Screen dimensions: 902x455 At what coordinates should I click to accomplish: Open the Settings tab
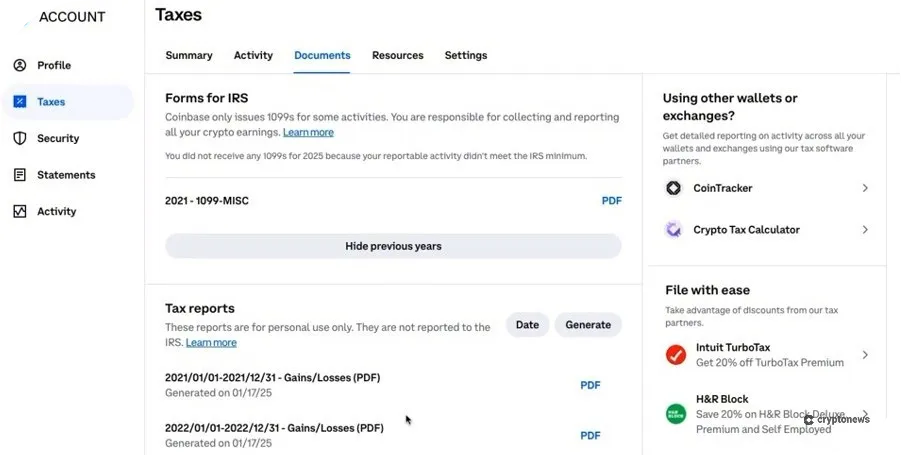pyautogui.click(x=466, y=55)
